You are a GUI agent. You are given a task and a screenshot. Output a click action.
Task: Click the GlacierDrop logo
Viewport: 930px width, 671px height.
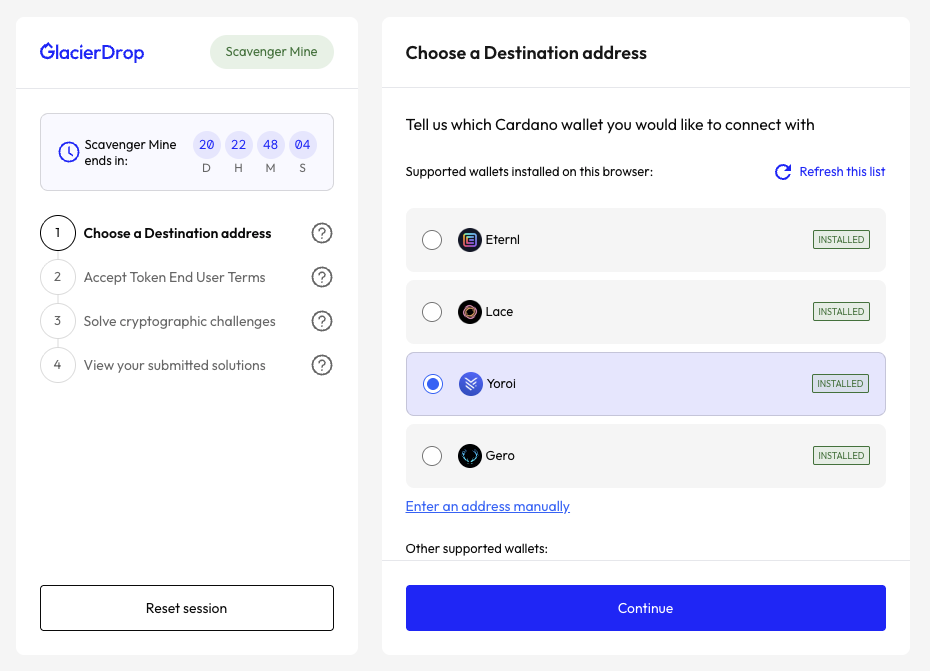[x=92, y=52]
